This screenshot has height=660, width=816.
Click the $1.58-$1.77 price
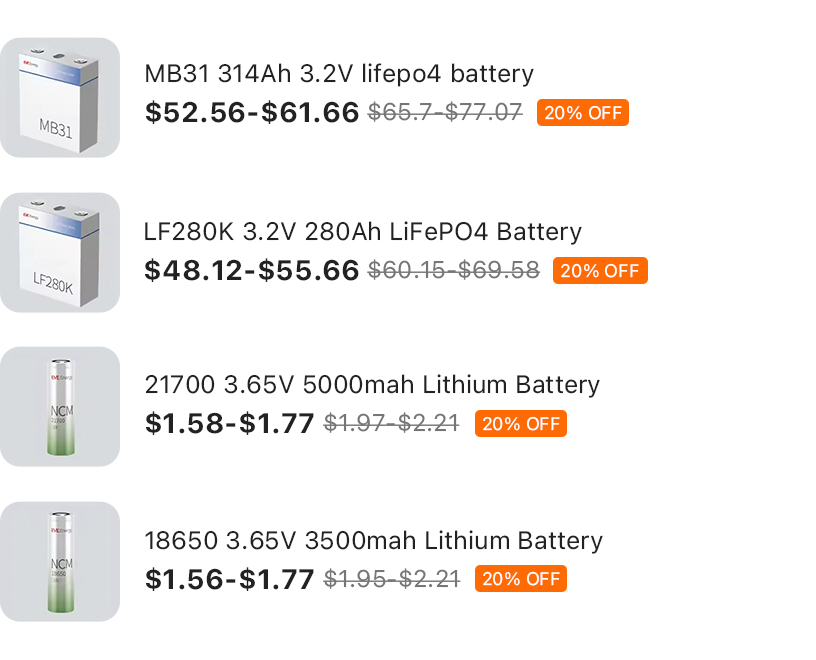[x=230, y=423]
